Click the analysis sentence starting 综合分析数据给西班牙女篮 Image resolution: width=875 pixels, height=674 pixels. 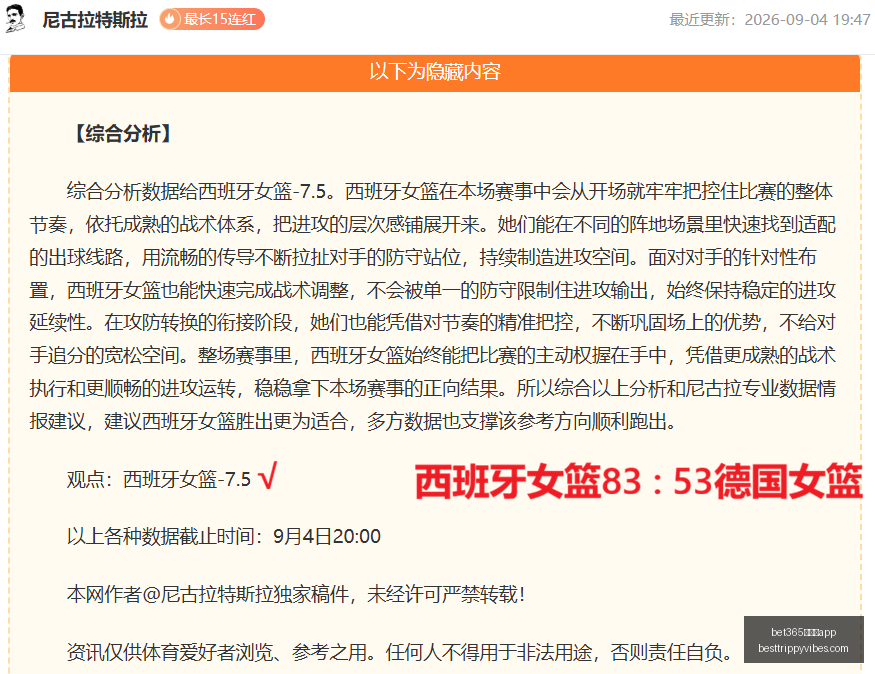pyautogui.click(x=200, y=192)
